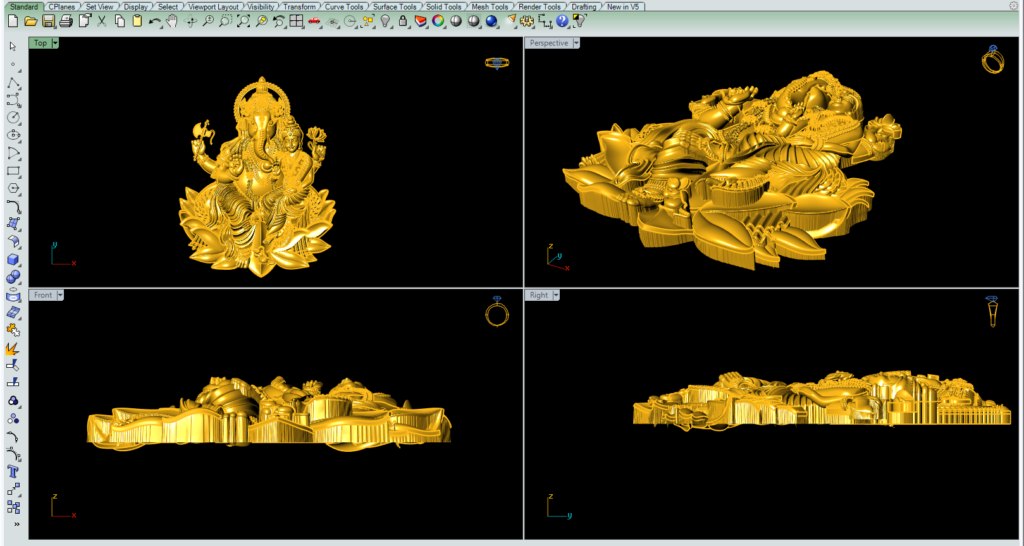Image resolution: width=1024 pixels, height=546 pixels.
Task: Open Object Properties color wheel icon
Action: point(438,22)
